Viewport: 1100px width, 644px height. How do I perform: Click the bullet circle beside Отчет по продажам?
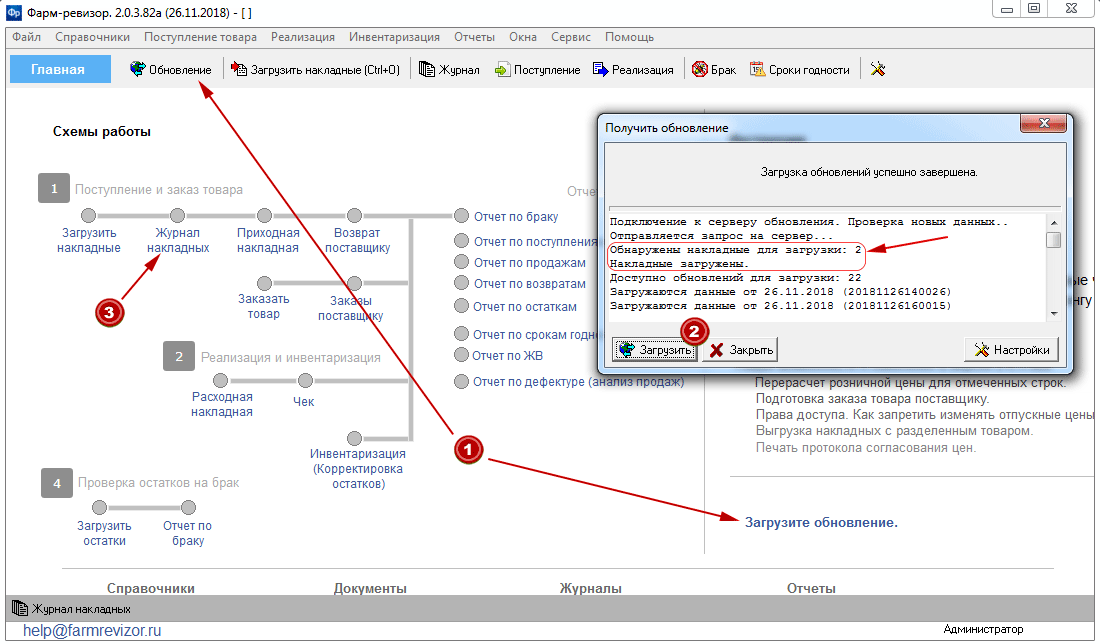pyautogui.click(x=461, y=262)
